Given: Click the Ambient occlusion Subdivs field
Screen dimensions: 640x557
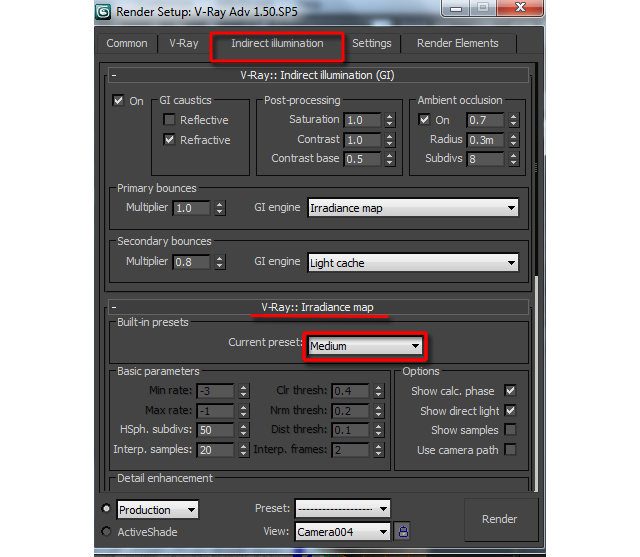Looking at the screenshot, I should pyautogui.click(x=485, y=159).
